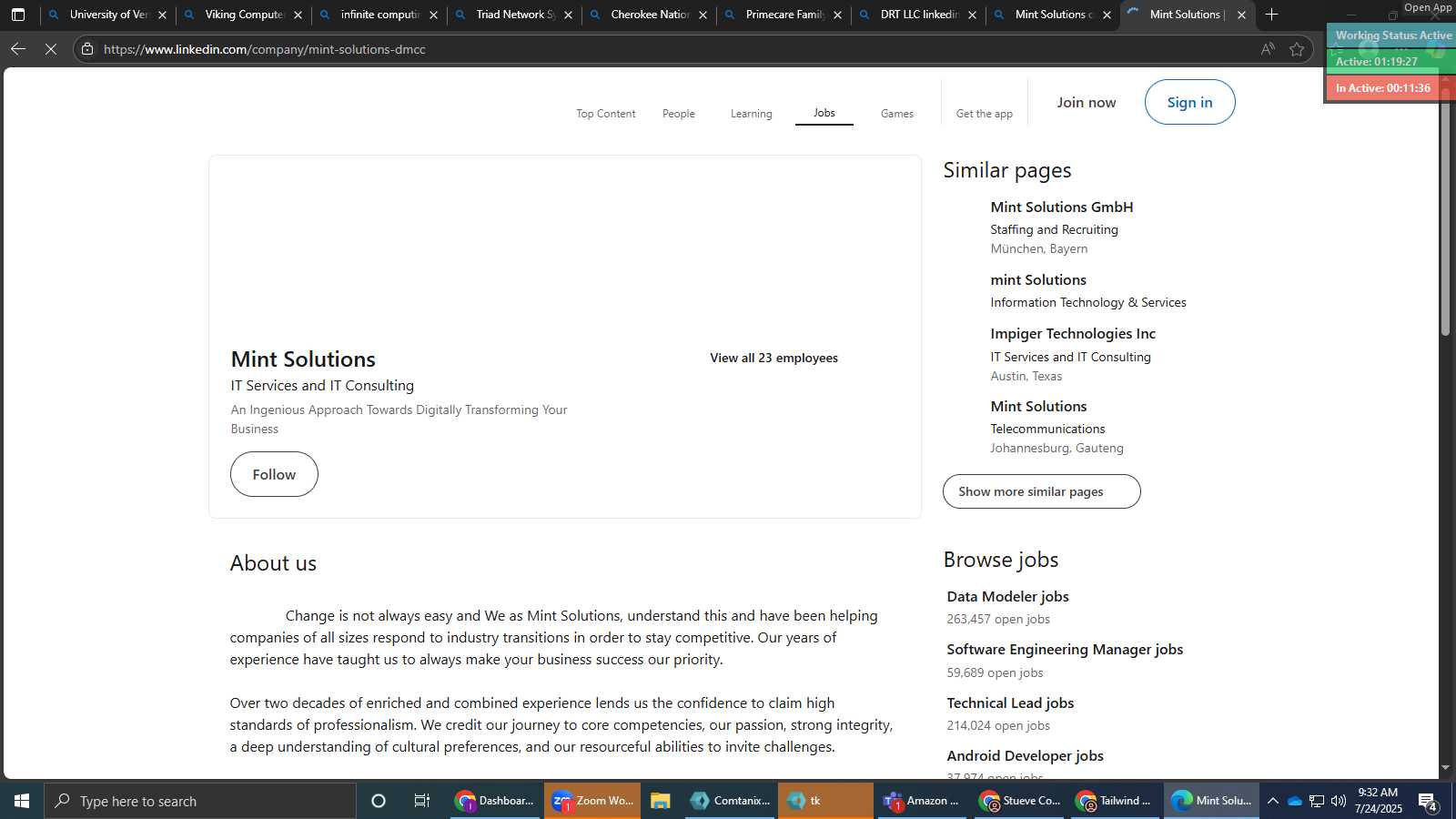1456x819 pixels.
Task: Click the Join now button
Action: coord(1086,102)
